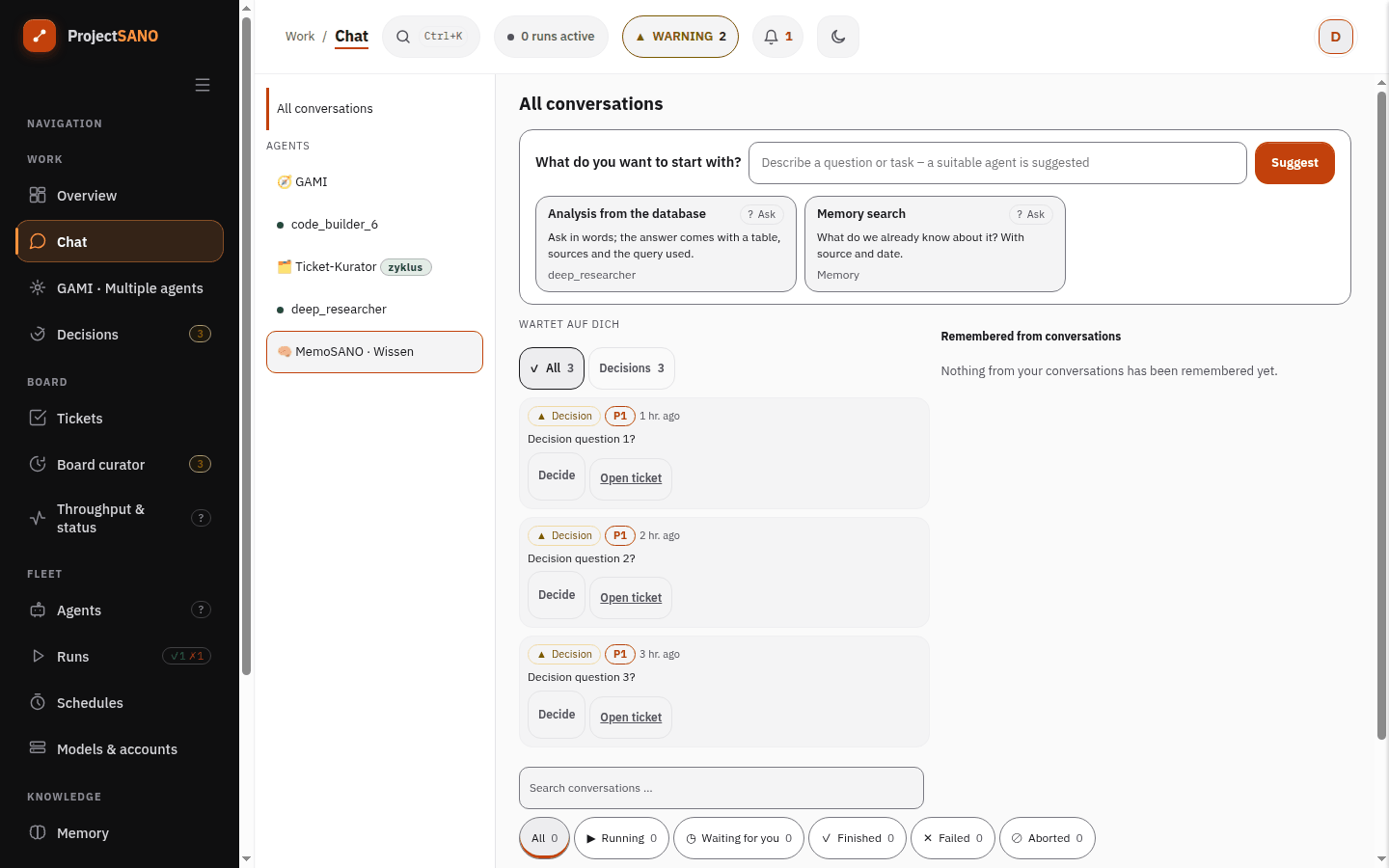1389x868 pixels.
Task: Select the Ticket-Kurator agent
Action: point(374,267)
